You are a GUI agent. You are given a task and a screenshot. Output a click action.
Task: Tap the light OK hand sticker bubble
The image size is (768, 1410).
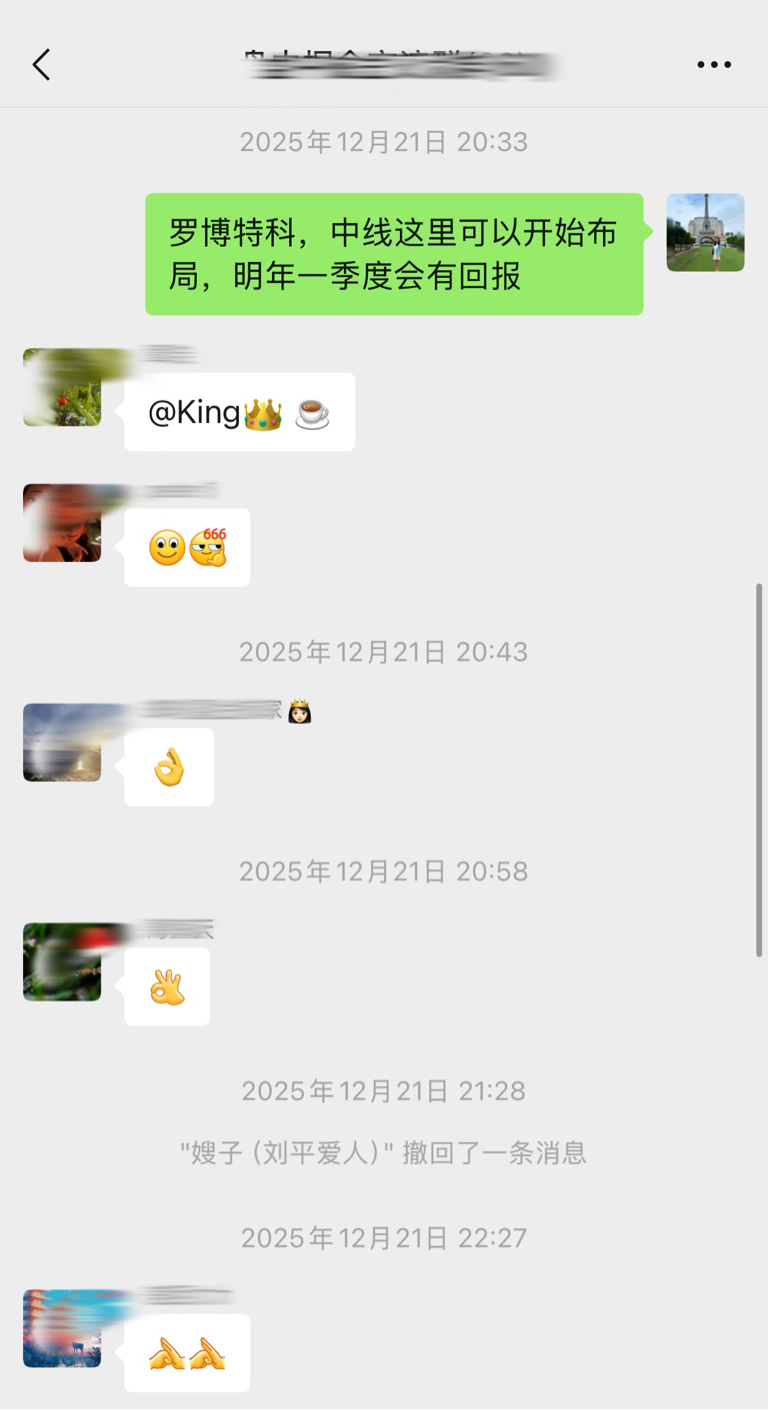click(167, 986)
